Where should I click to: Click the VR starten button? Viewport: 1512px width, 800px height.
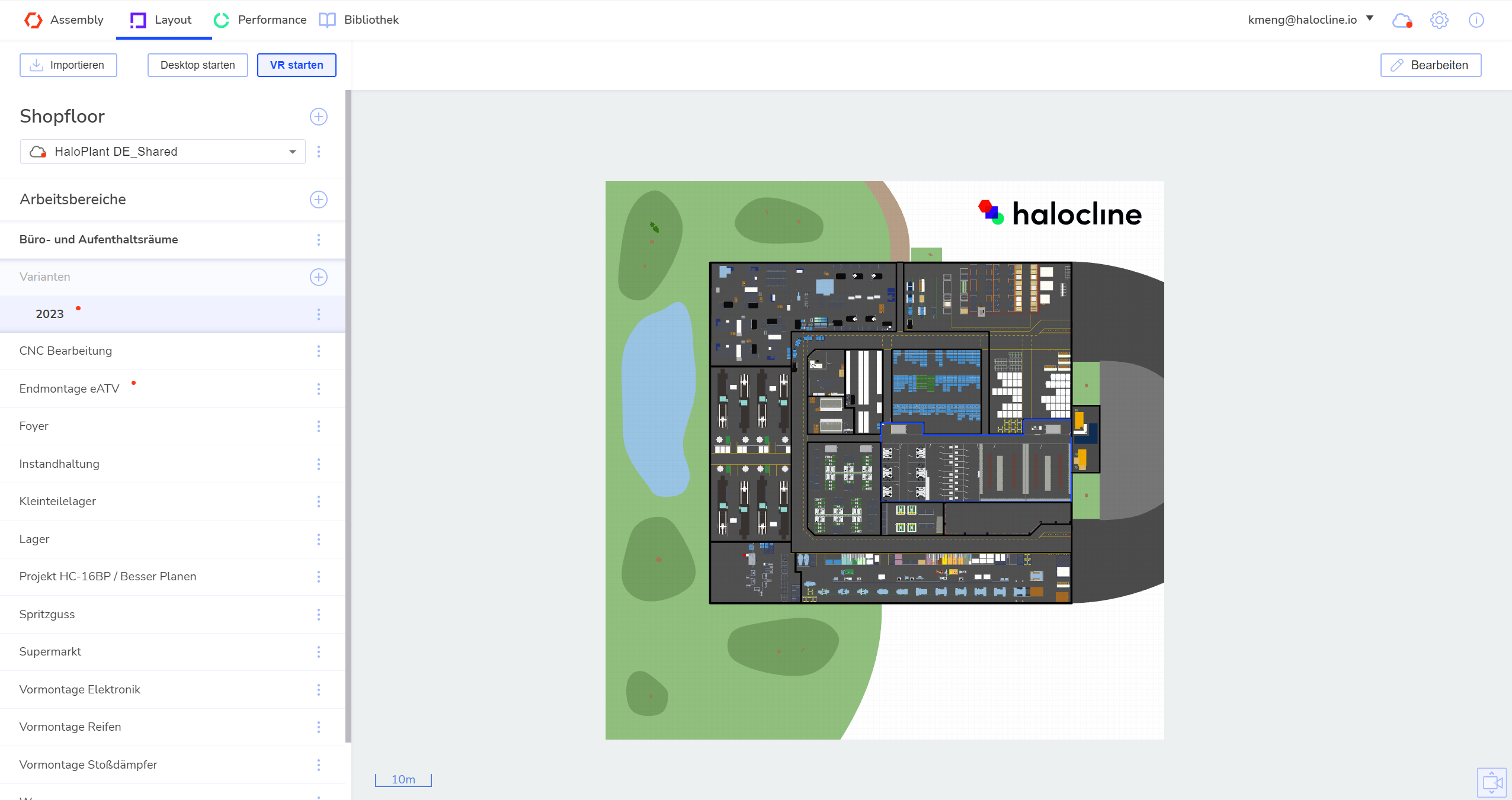point(296,65)
